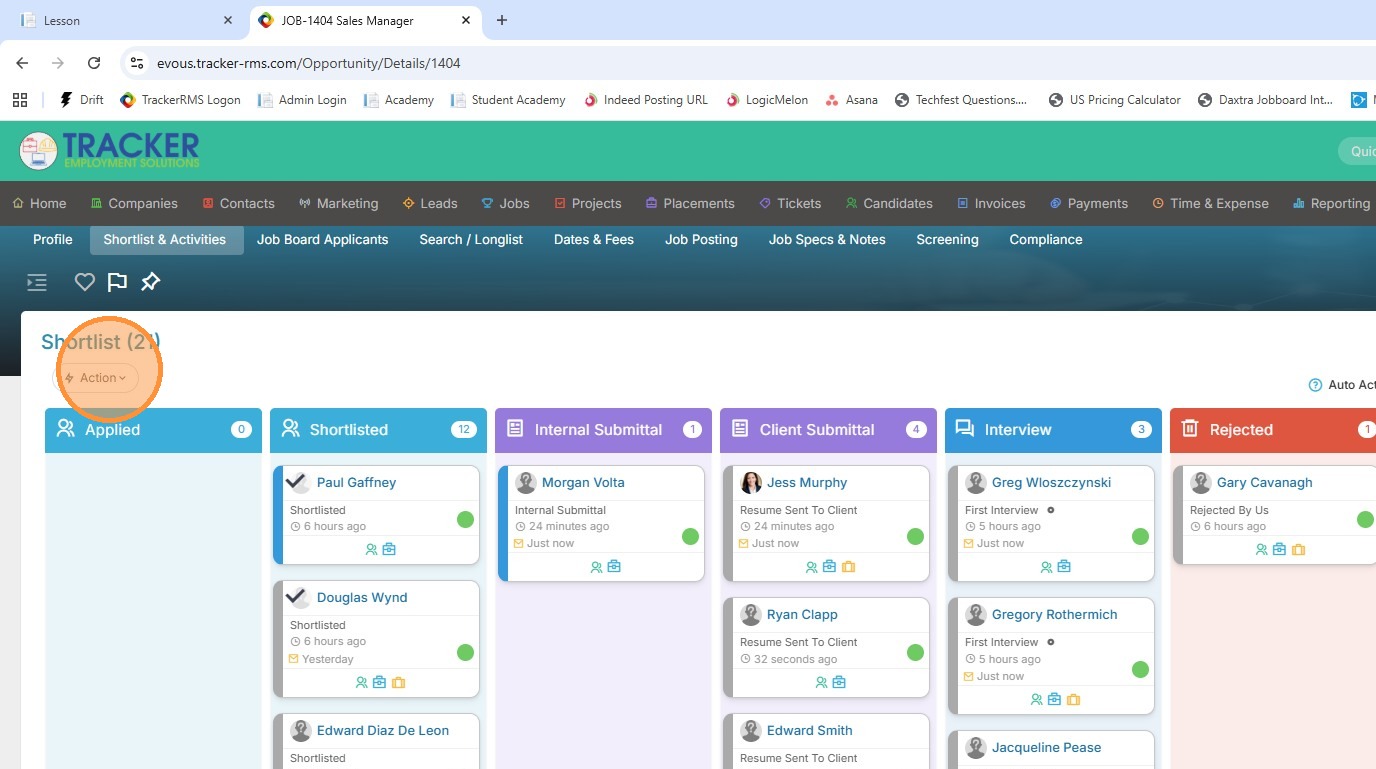Select Edward Diaz De Leon's avatar
This screenshot has height=769, width=1376.
(301, 731)
